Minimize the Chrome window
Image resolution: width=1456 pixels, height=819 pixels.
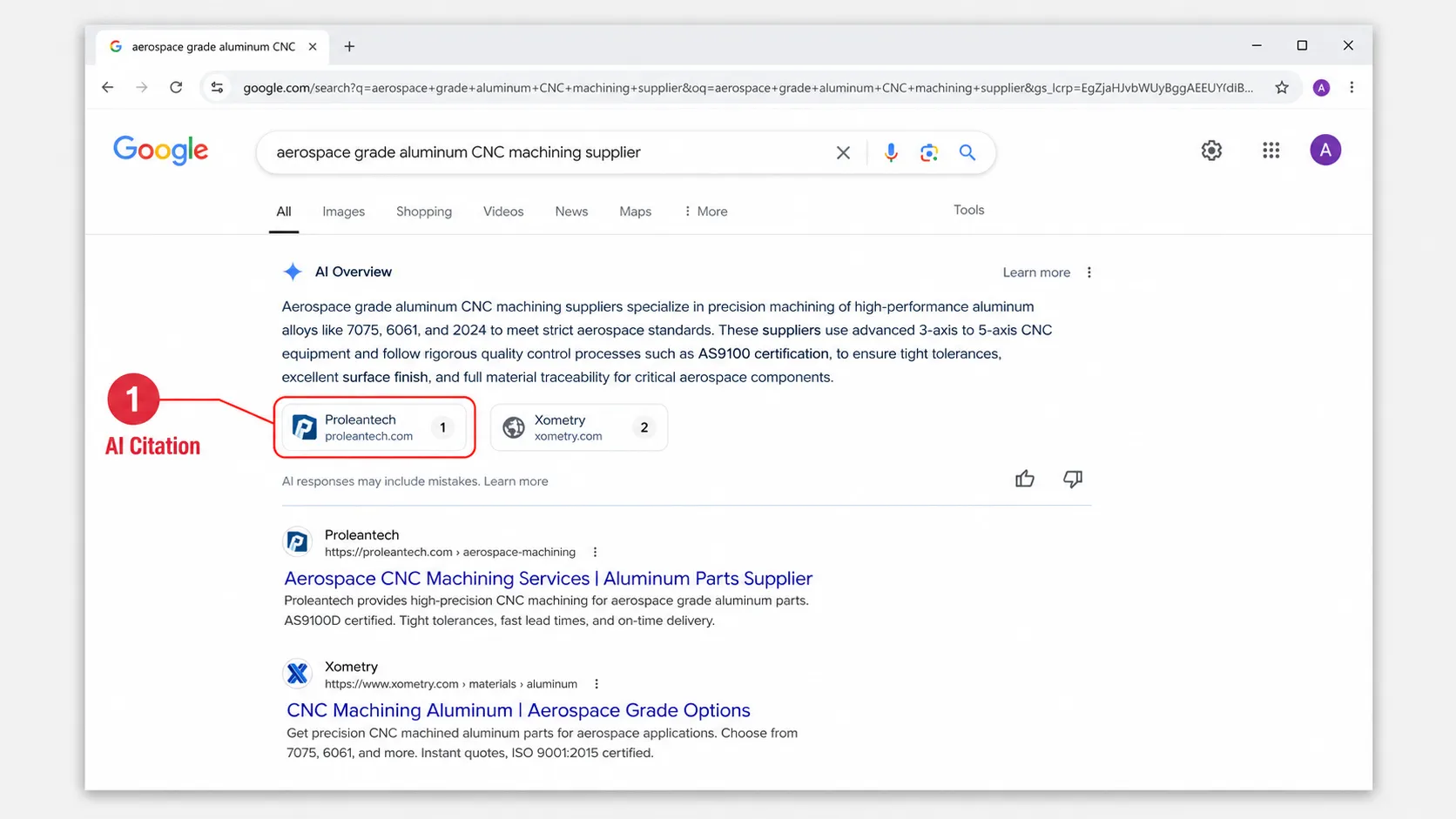pos(1257,45)
